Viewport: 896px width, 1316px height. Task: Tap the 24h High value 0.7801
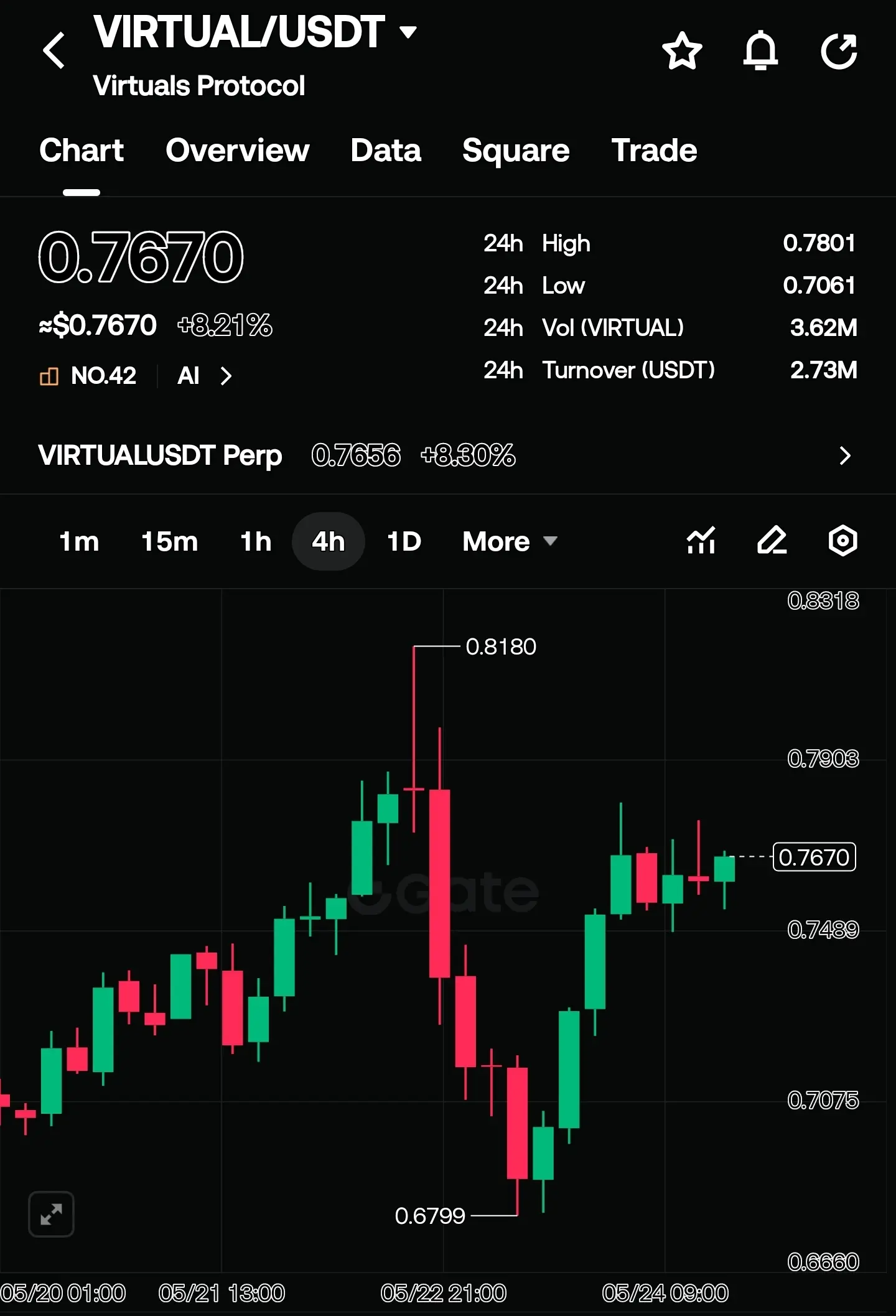819,243
